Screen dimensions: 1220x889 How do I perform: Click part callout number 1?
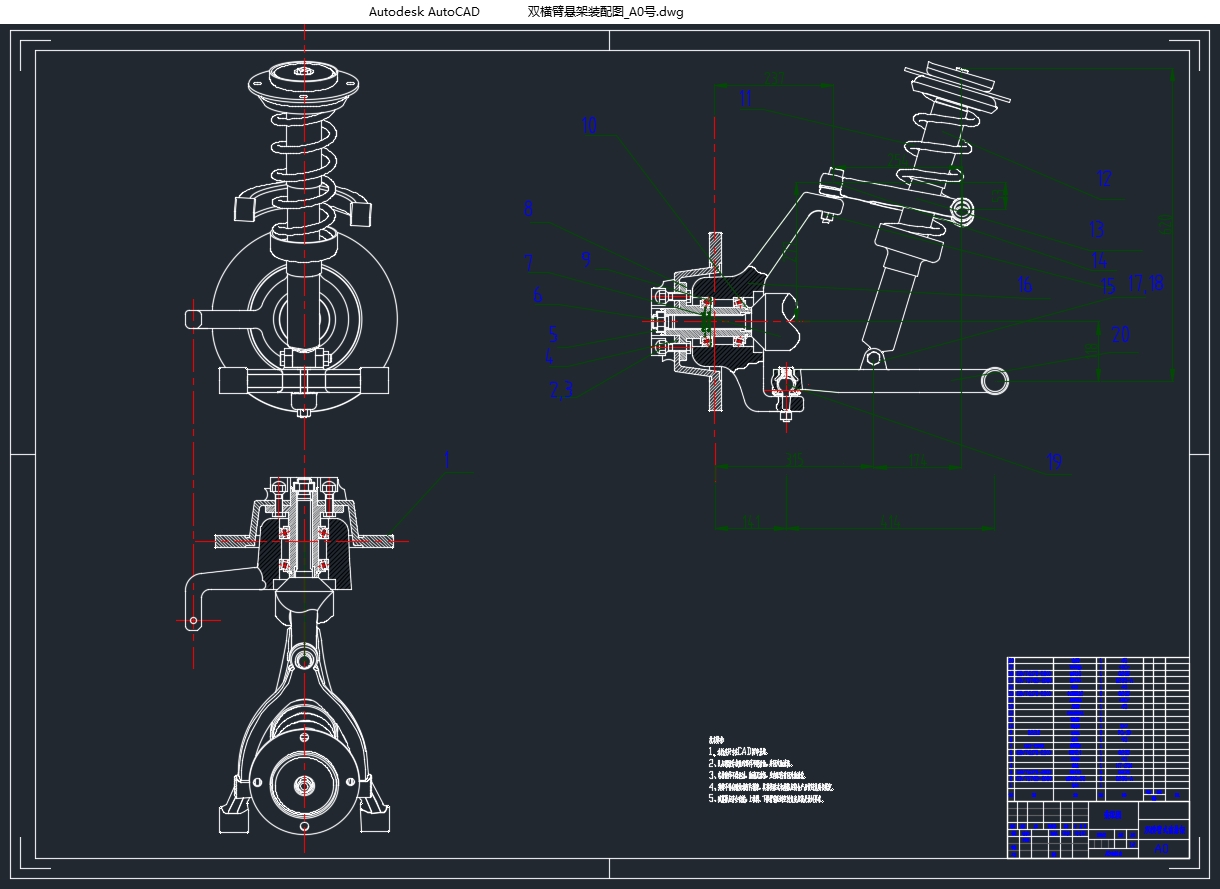(x=447, y=461)
